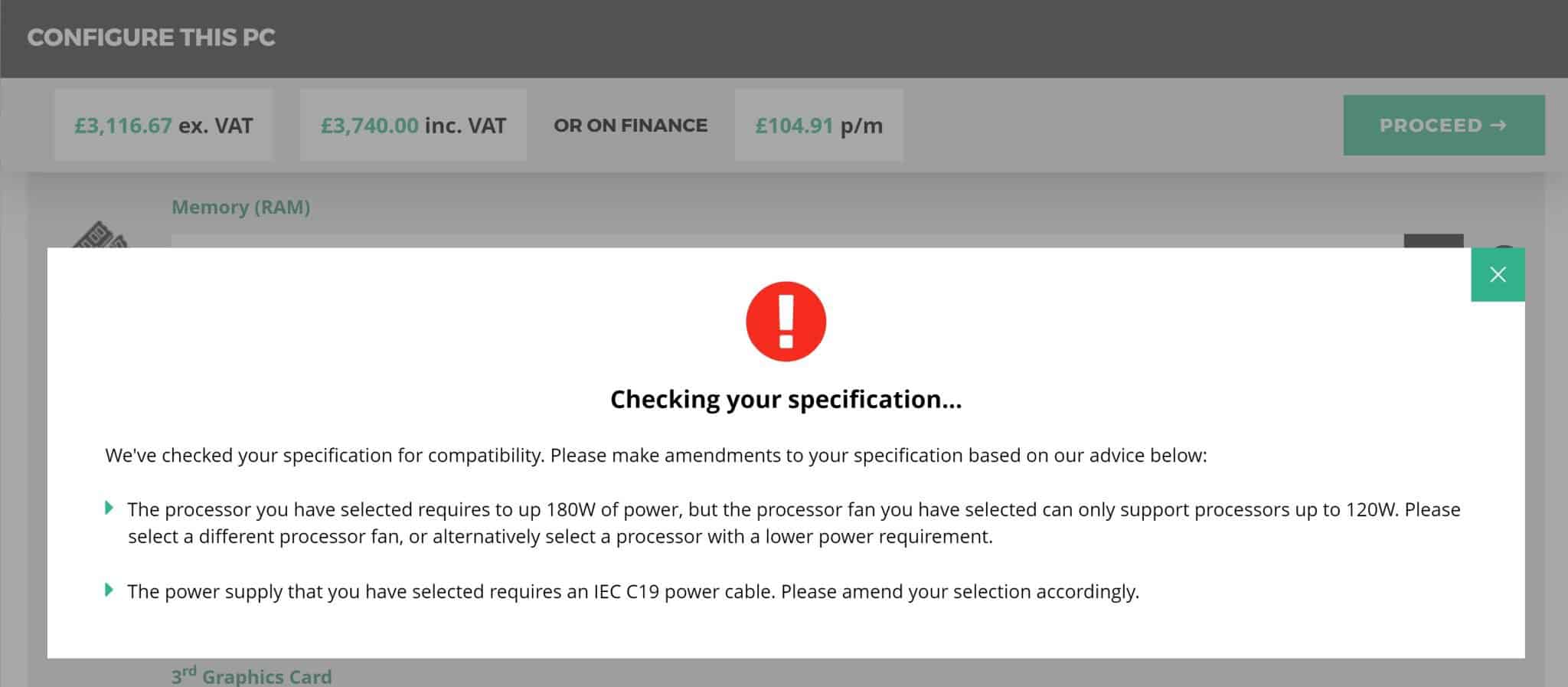The width and height of the screenshot is (1568, 687).
Task: Click the "Checking your specification..." dialog heading
Action: [786, 399]
